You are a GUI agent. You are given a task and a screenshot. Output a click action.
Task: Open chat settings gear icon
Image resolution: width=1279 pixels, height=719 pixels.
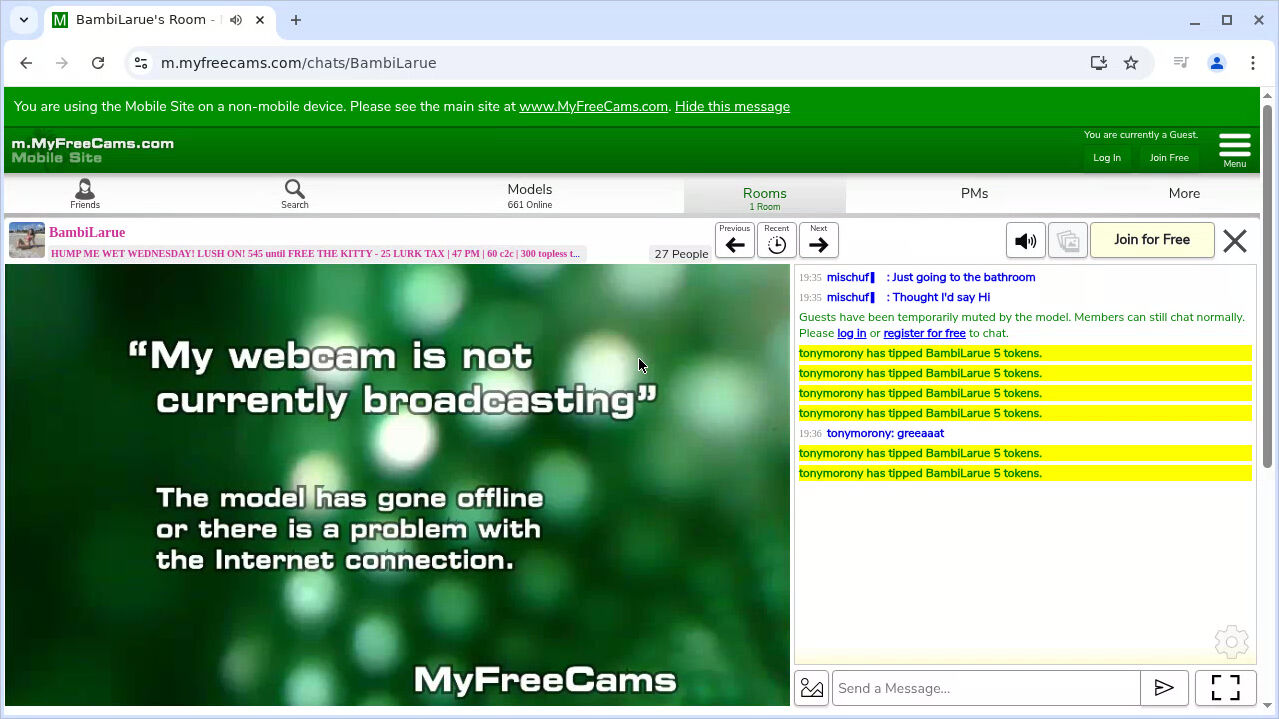pos(1231,642)
